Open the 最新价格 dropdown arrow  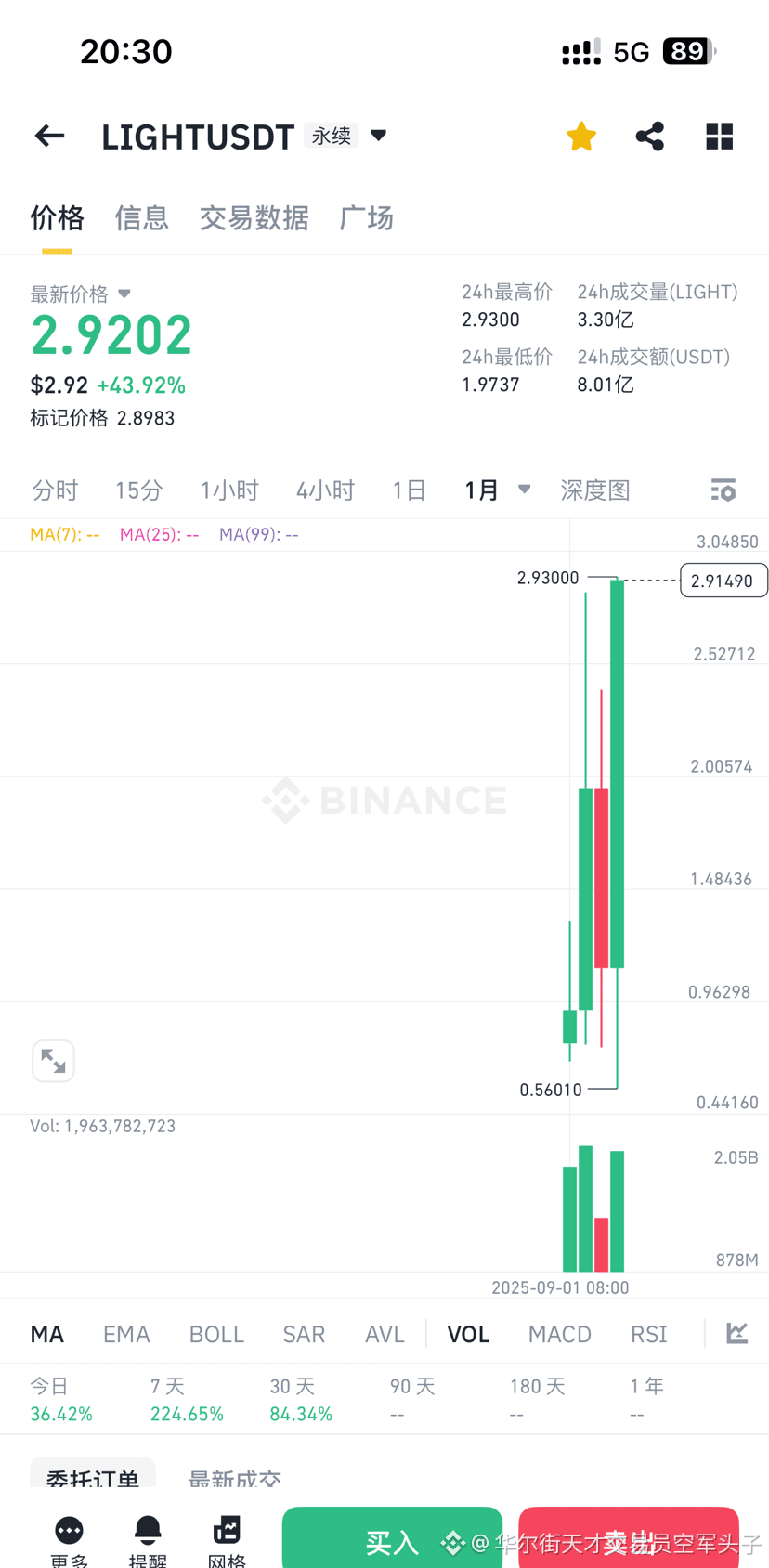[124, 294]
